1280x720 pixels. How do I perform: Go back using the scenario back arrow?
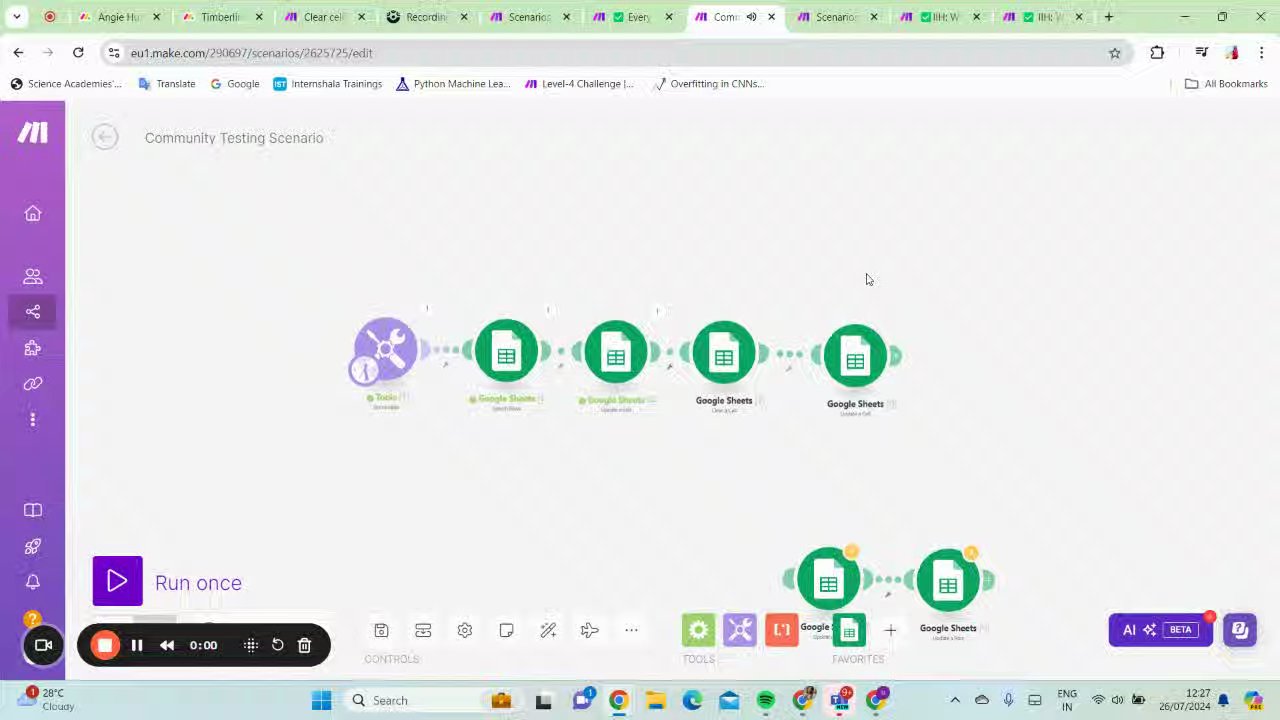pyautogui.click(x=105, y=137)
